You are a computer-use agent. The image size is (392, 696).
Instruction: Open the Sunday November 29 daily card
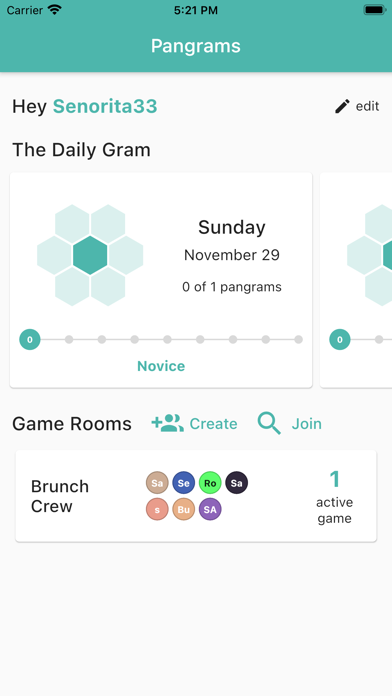161,280
